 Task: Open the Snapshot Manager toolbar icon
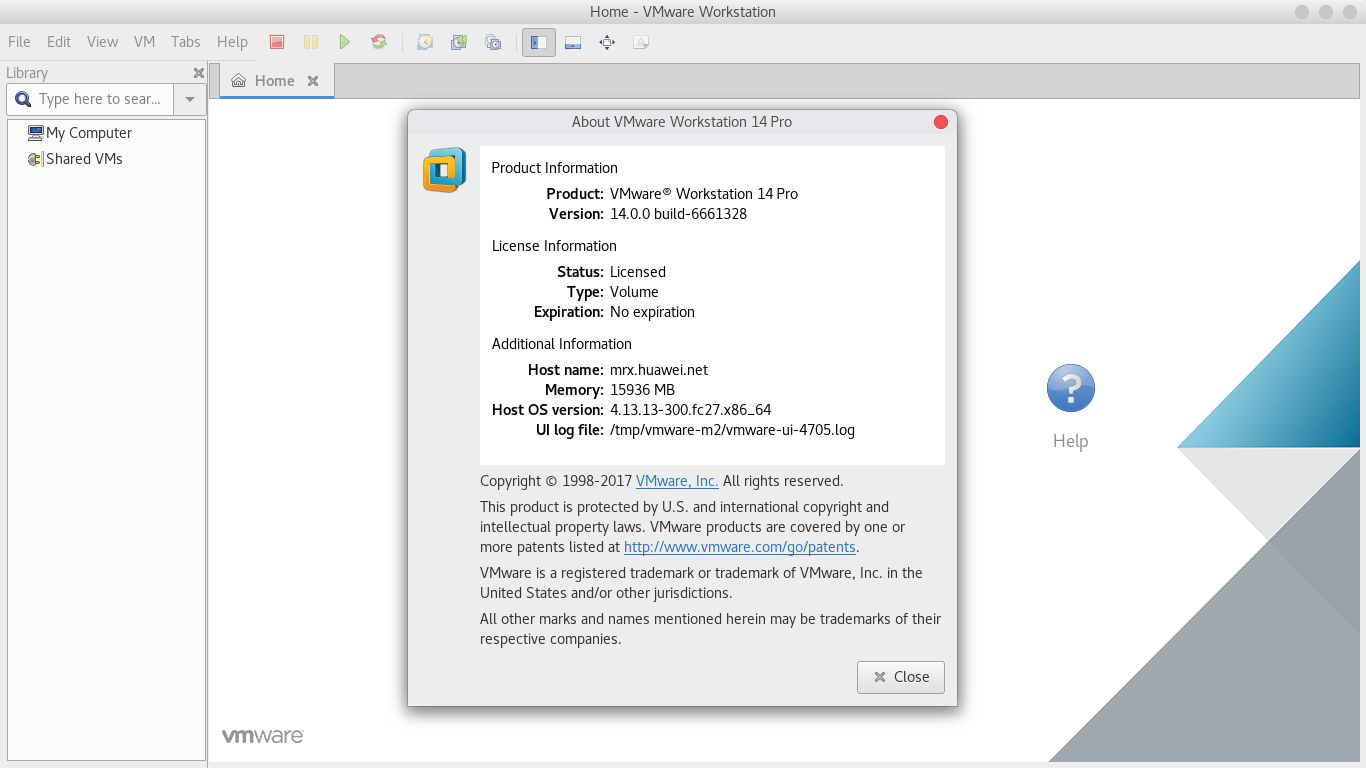pos(493,42)
